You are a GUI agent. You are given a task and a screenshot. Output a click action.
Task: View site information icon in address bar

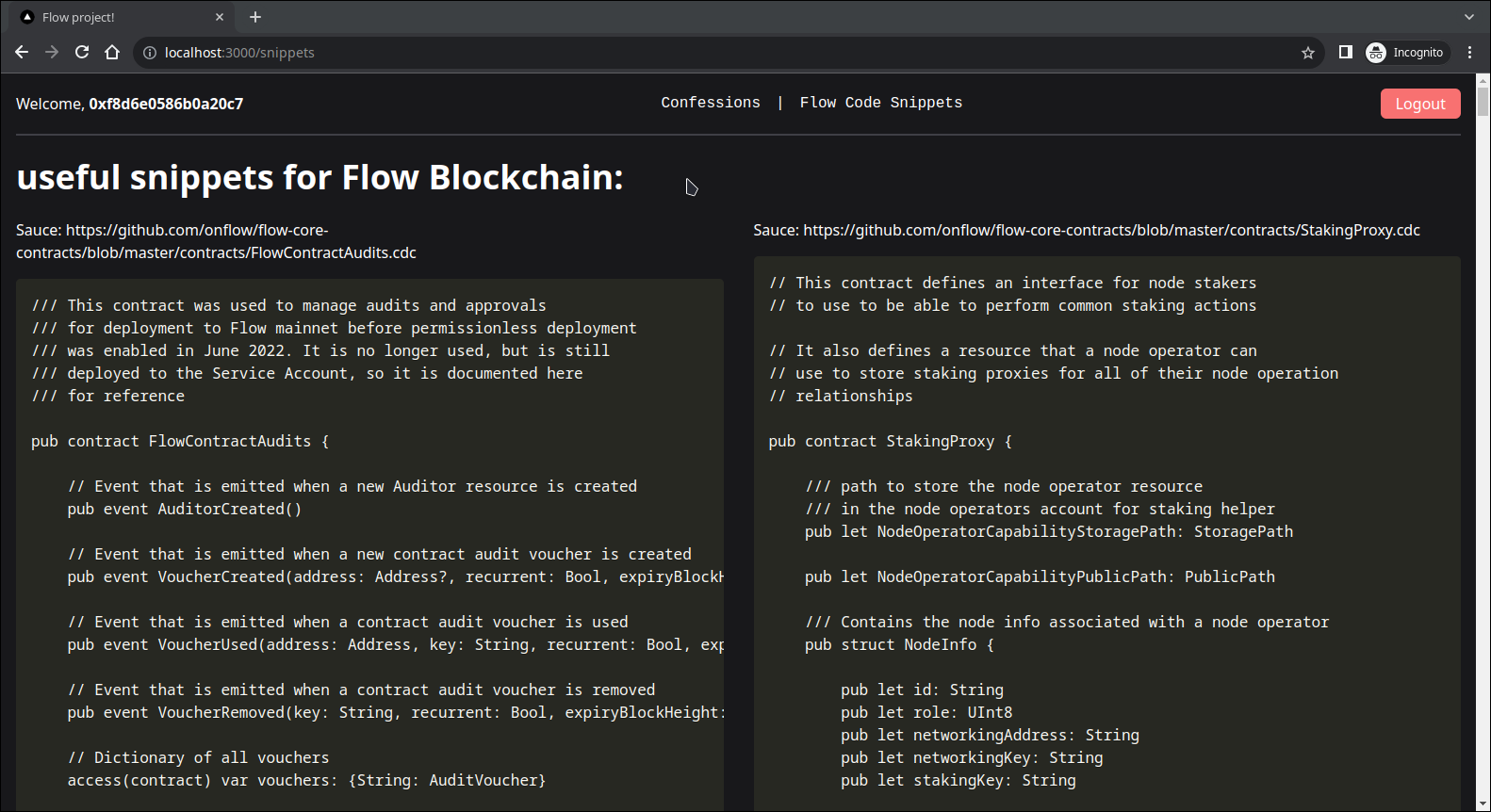[150, 53]
